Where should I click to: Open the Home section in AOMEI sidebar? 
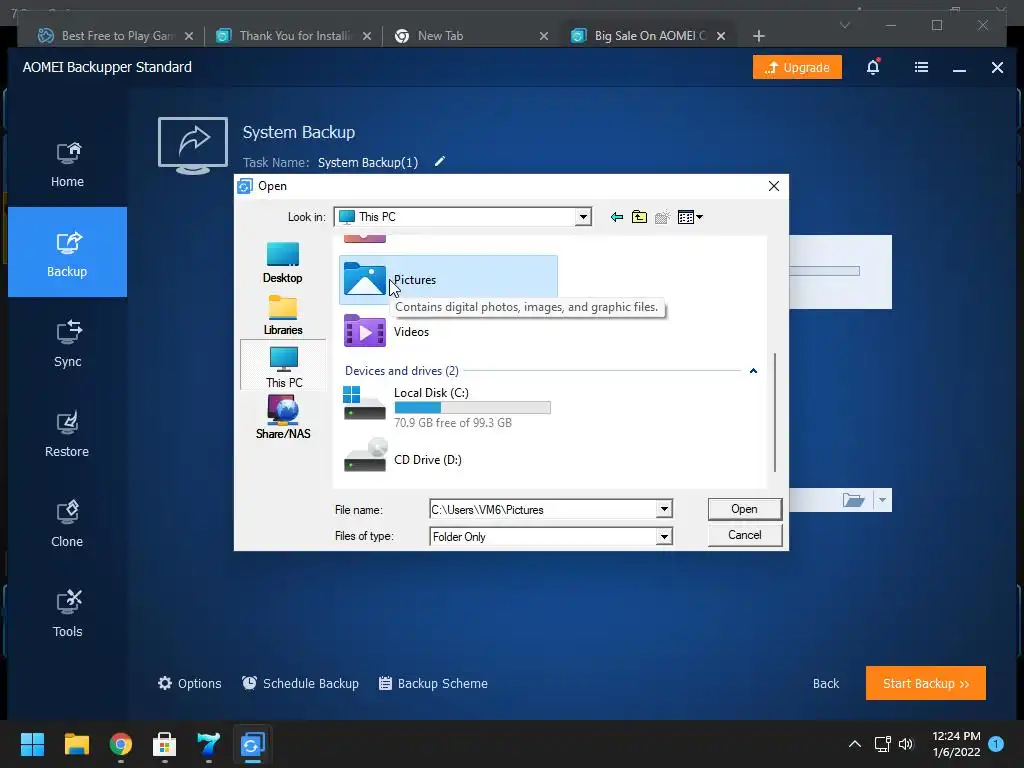(x=67, y=165)
